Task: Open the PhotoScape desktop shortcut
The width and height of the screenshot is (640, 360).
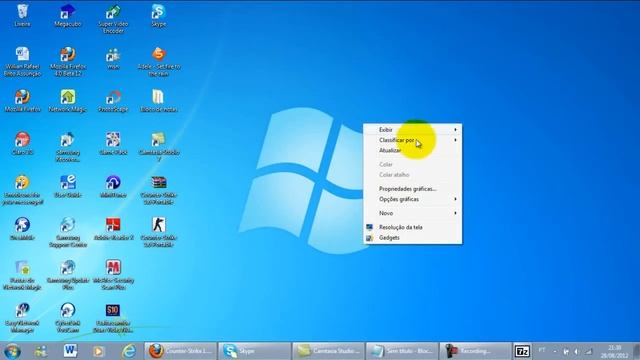Action: pyautogui.click(x=113, y=101)
